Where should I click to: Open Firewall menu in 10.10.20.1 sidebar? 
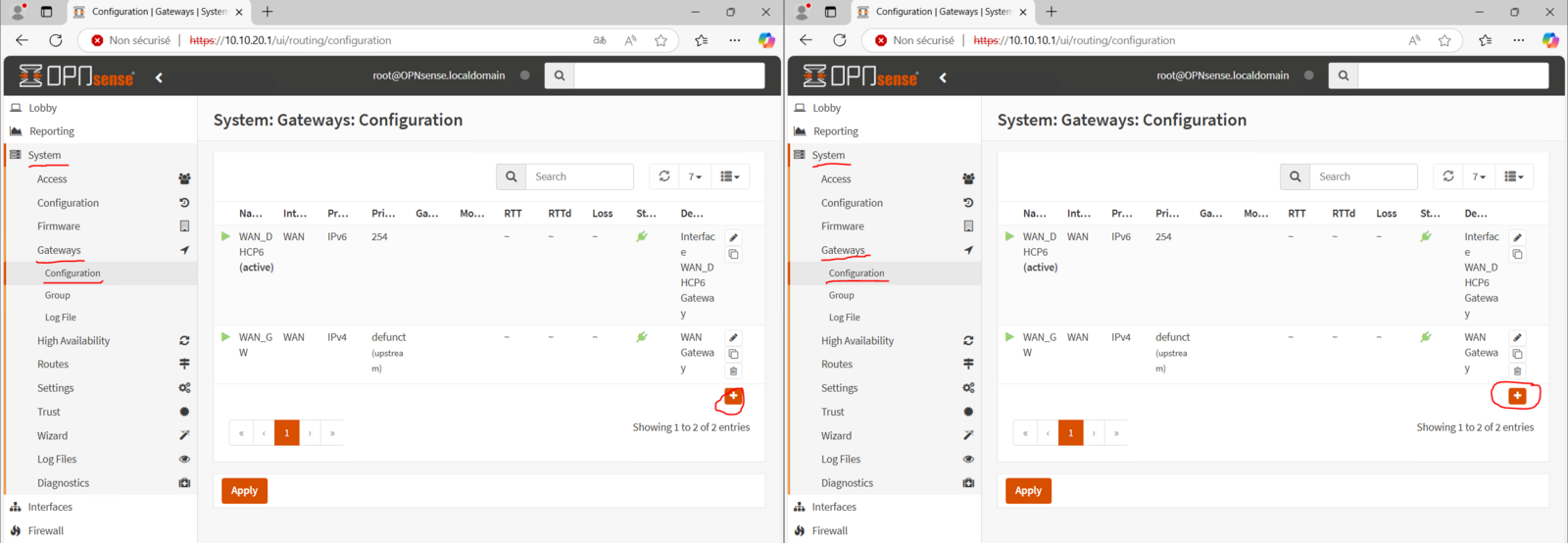pos(46,530)
